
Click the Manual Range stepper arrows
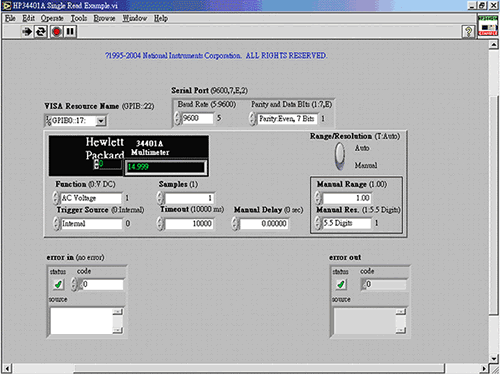(x=319, y=198)
